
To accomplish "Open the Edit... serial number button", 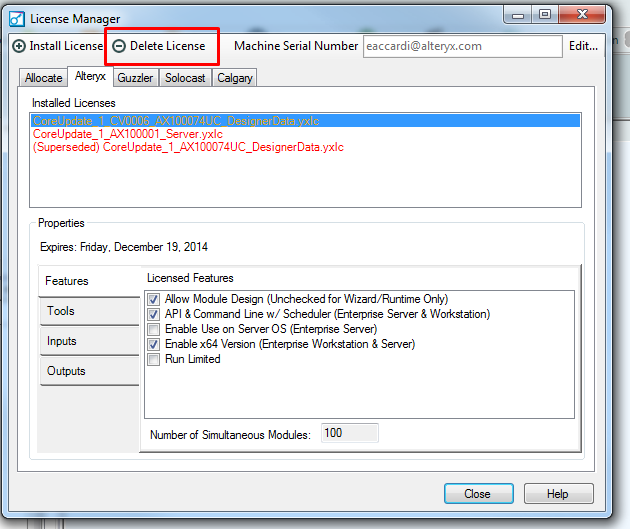I will 583,46.
